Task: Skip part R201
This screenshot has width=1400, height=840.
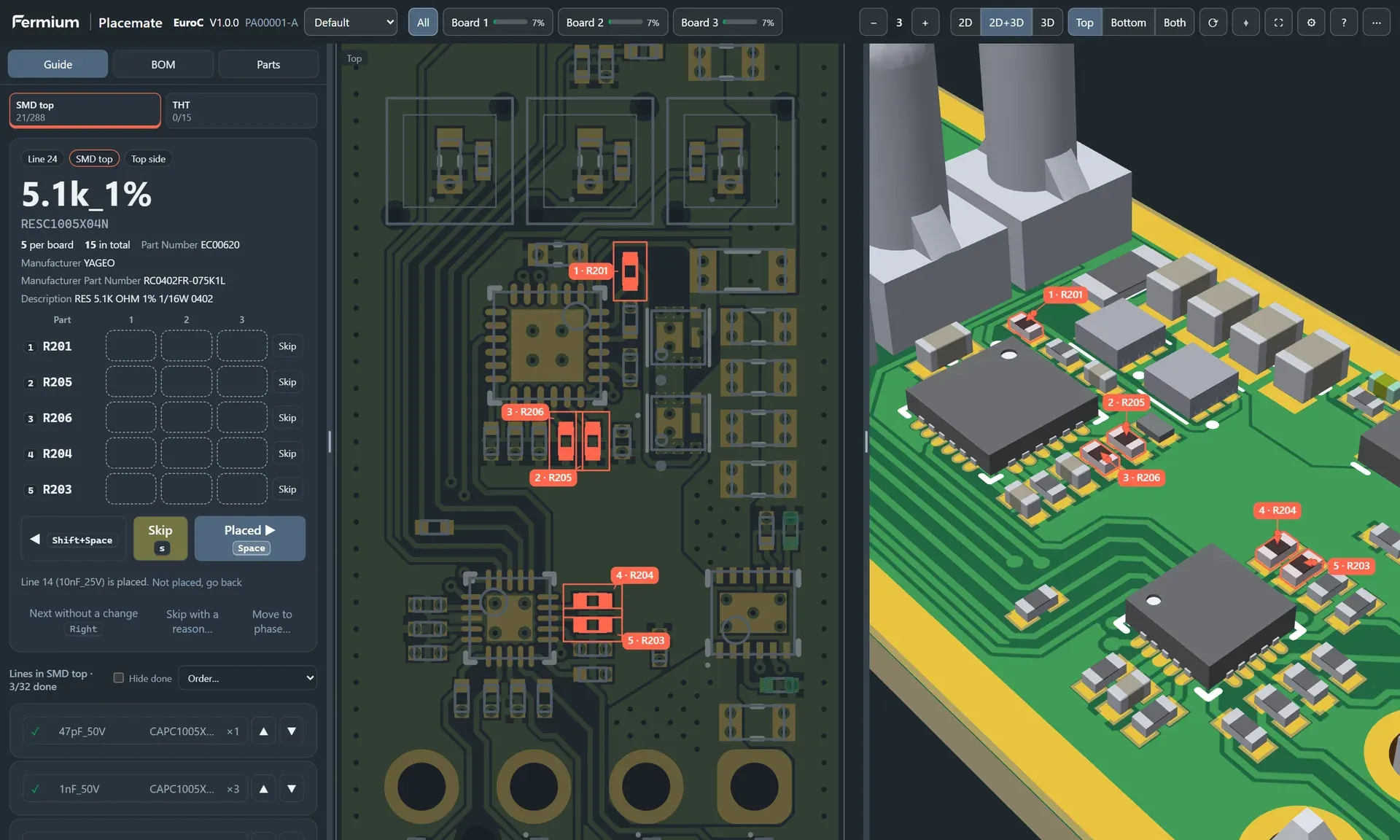Action: click(x=287, y=346)
